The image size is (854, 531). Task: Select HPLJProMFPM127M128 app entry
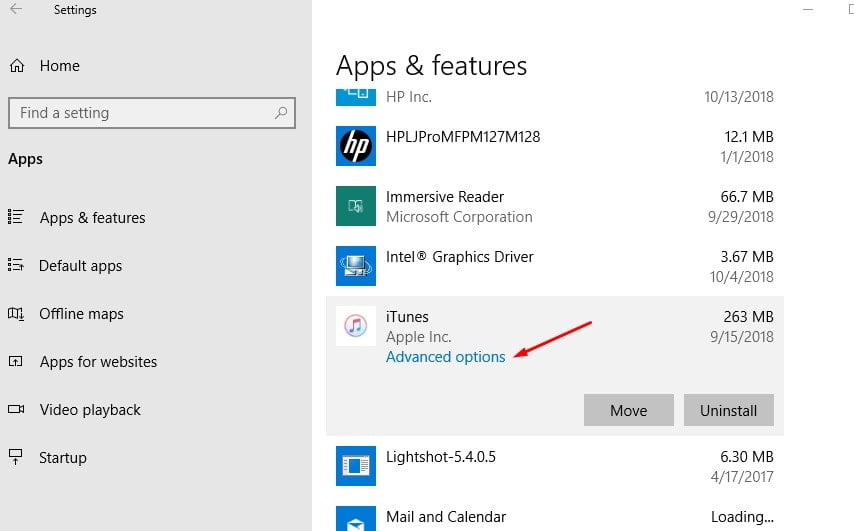[463, 137]
